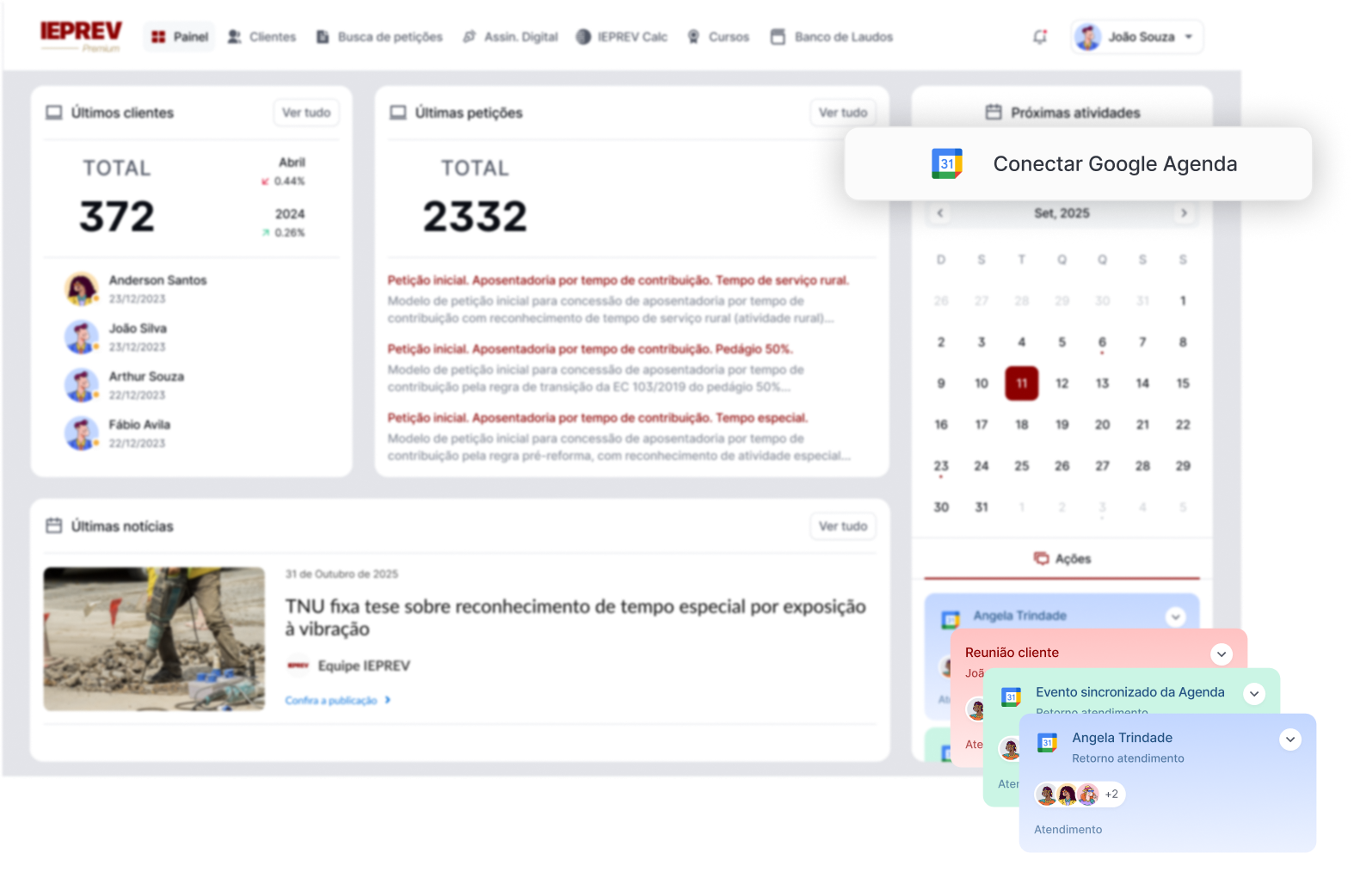The width and height of the screenshot is (1354, 896).
Task: Open the IEPREV Premium logo home
Action: [81, 35]
